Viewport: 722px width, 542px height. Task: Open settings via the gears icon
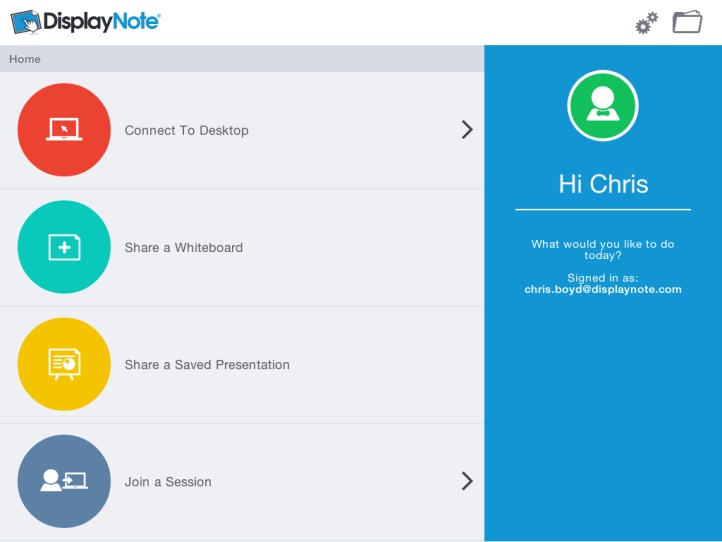pyautogui.click(x=646, y=23)
